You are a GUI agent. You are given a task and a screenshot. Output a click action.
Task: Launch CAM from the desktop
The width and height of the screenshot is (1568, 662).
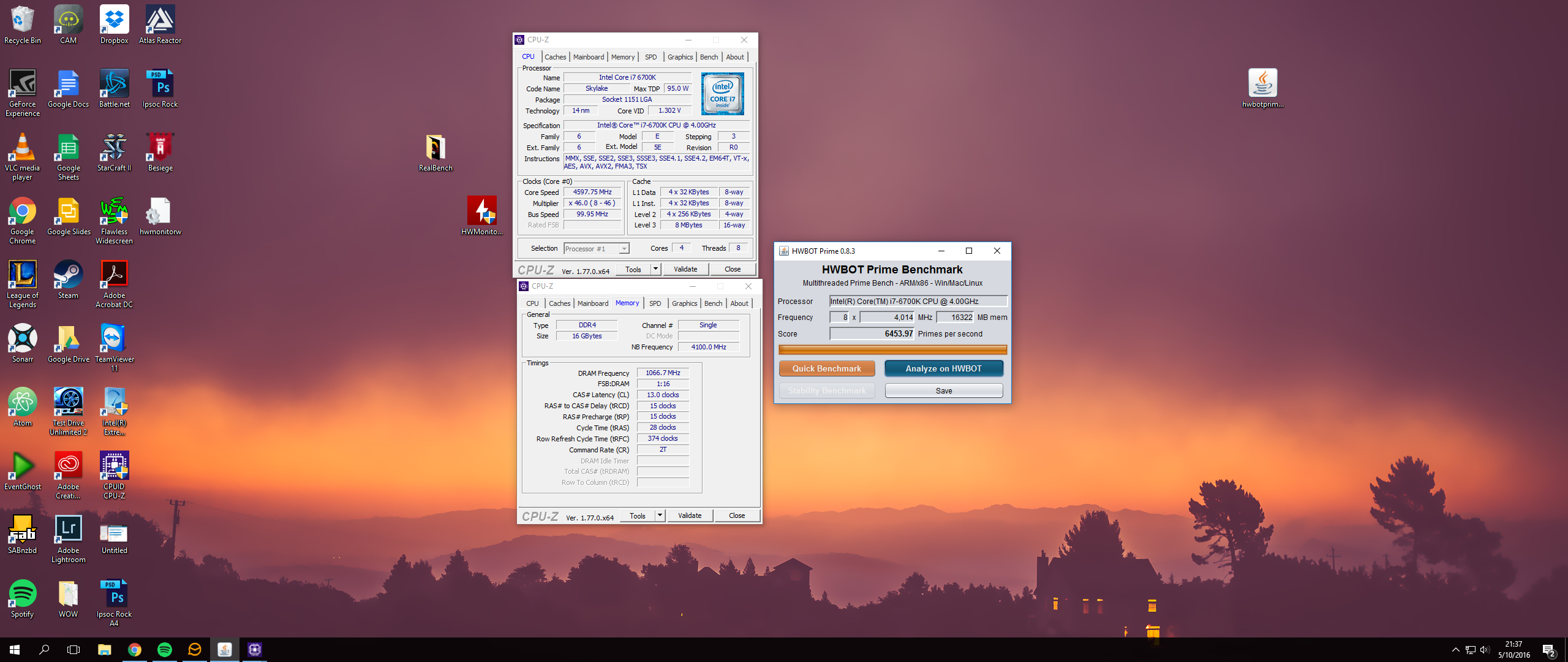pyautogui.click(x=68, y=25)
